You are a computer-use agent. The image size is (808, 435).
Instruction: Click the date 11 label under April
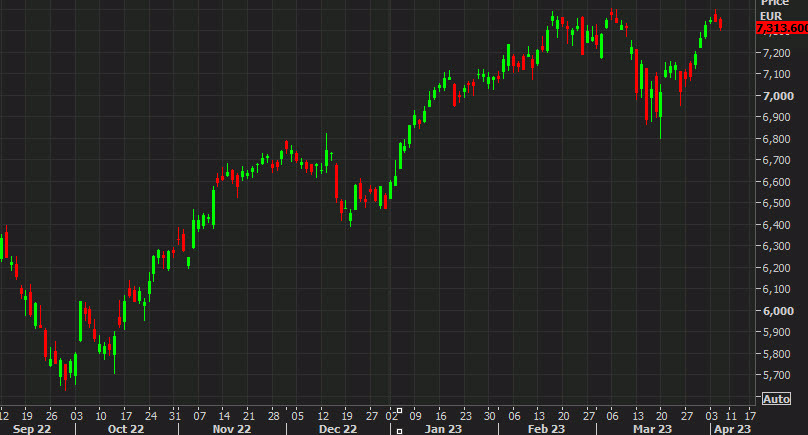731,416
